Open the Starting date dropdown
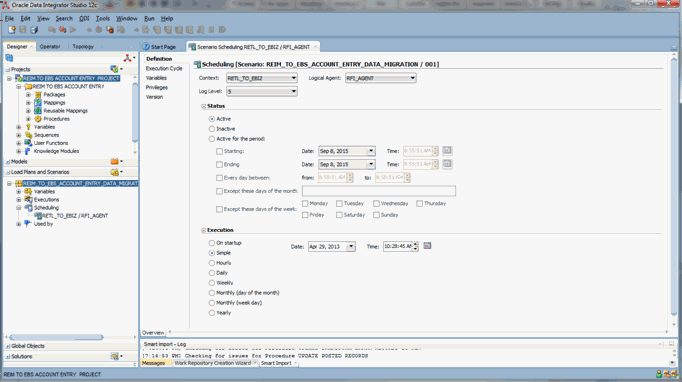The width and height of the screenshot is (682, 382). coord(371,151)
